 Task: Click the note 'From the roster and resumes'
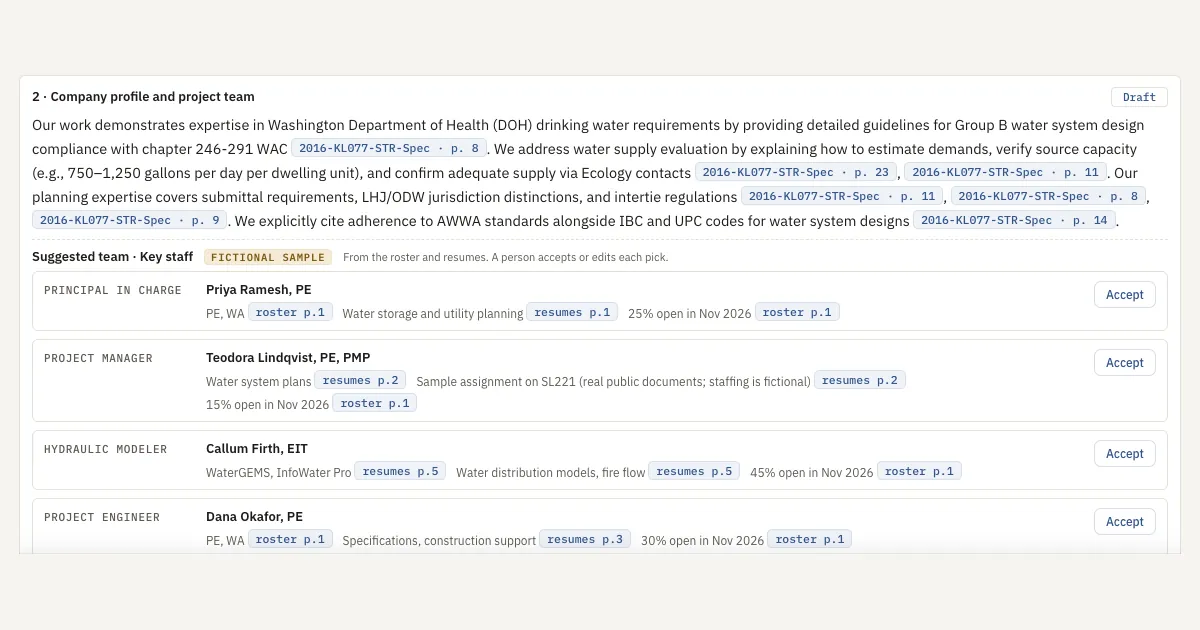point(505,257)
